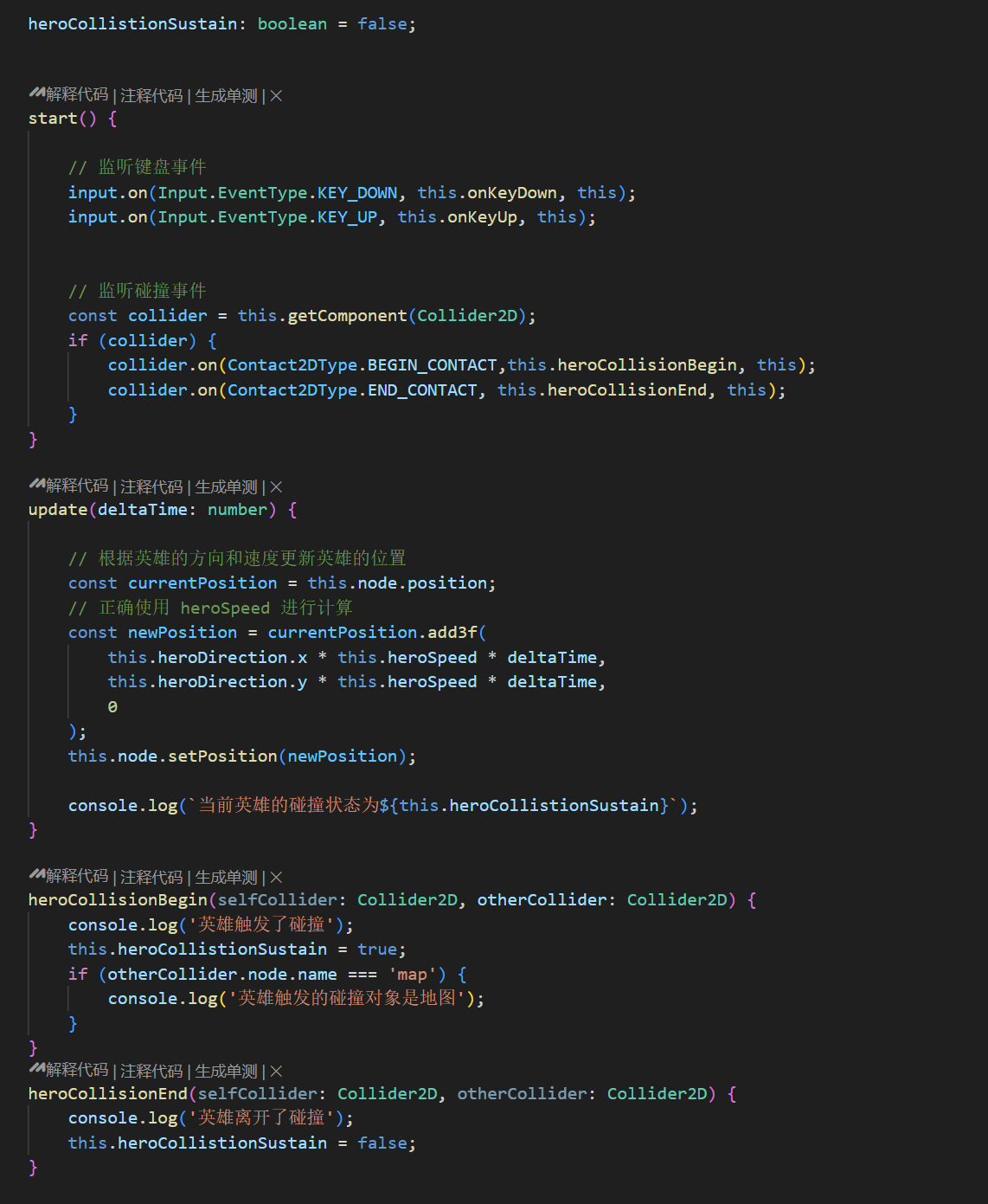Viewport: 988px width, 1204px height.
Task: Click the 'if (collider)' condition line
Action: point(143,340)
